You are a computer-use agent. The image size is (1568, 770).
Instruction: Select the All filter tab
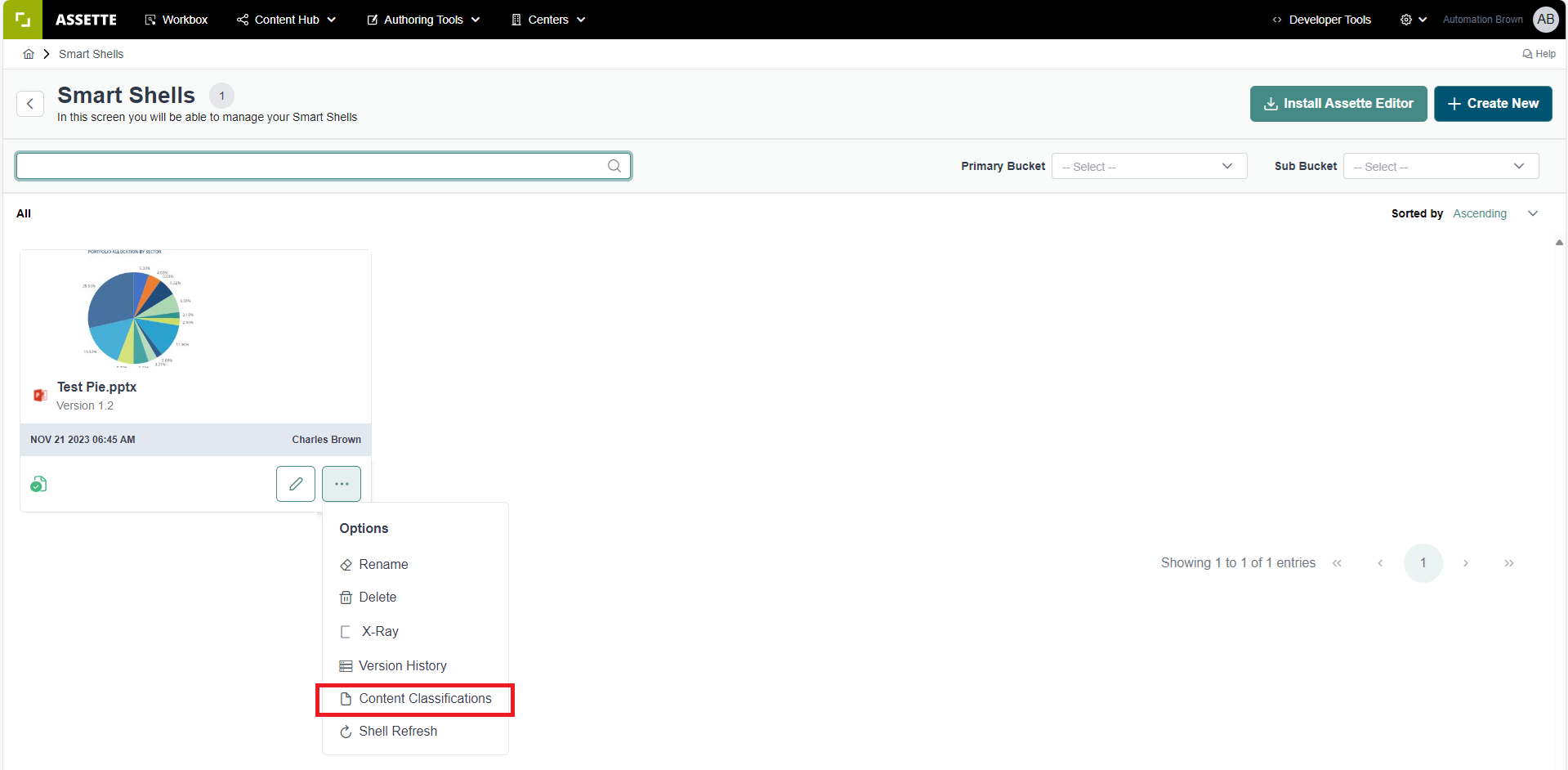(24, 213)
